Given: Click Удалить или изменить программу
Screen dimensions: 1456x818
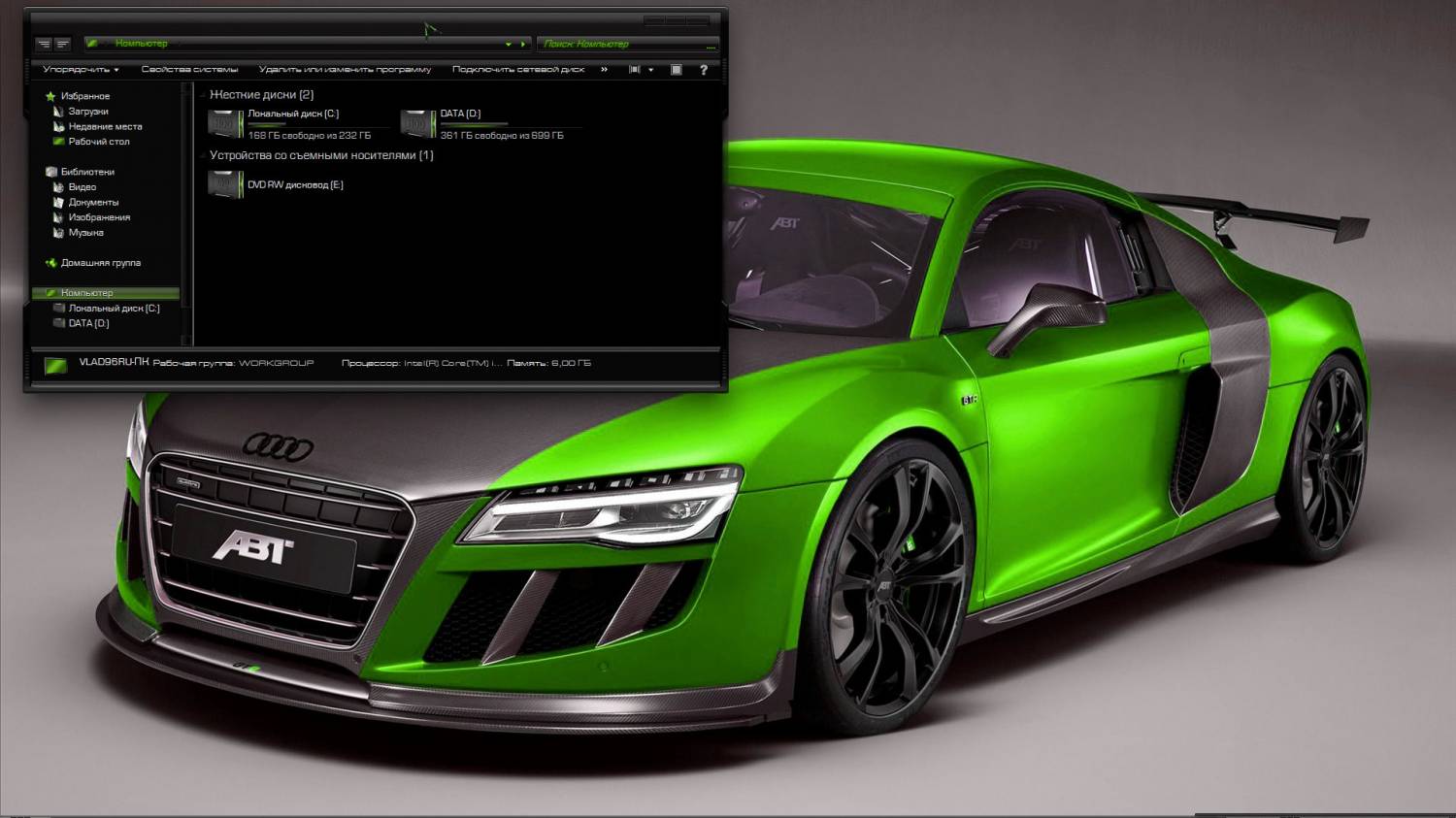Looking at the screenshot, I should (x=345, y=70).
